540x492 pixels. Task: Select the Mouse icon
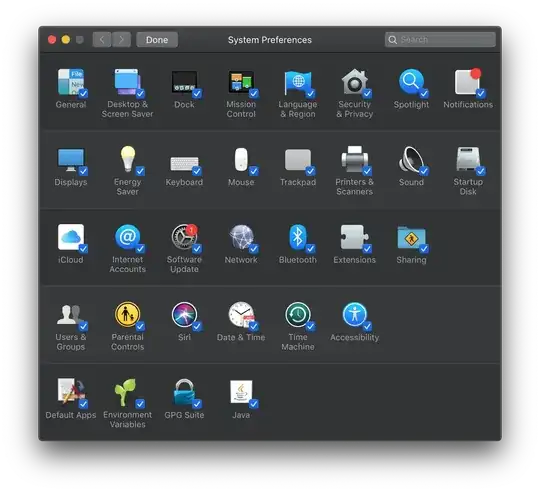[x=241, y=159]
